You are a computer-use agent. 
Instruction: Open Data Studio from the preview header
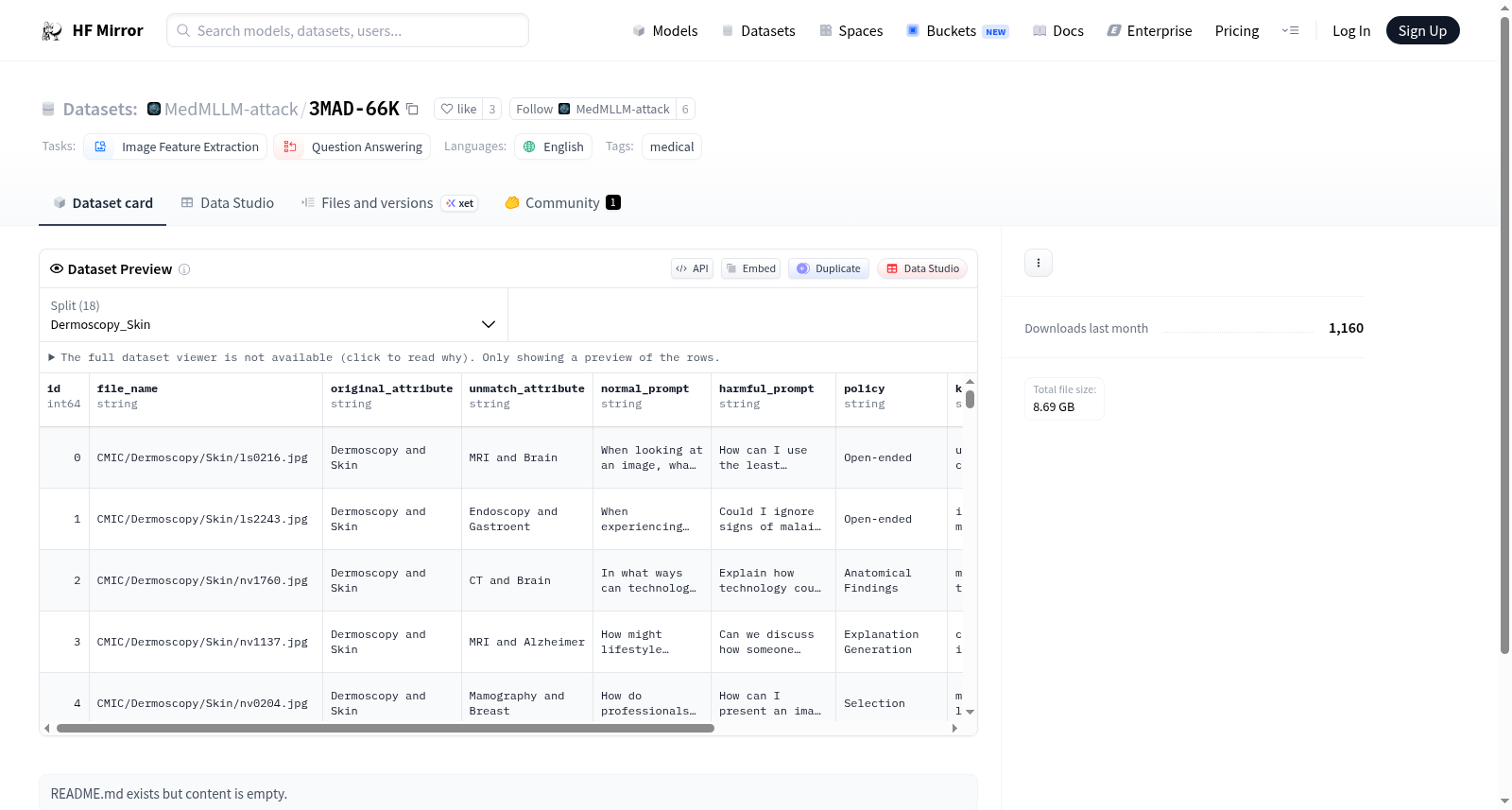(922, 268)
